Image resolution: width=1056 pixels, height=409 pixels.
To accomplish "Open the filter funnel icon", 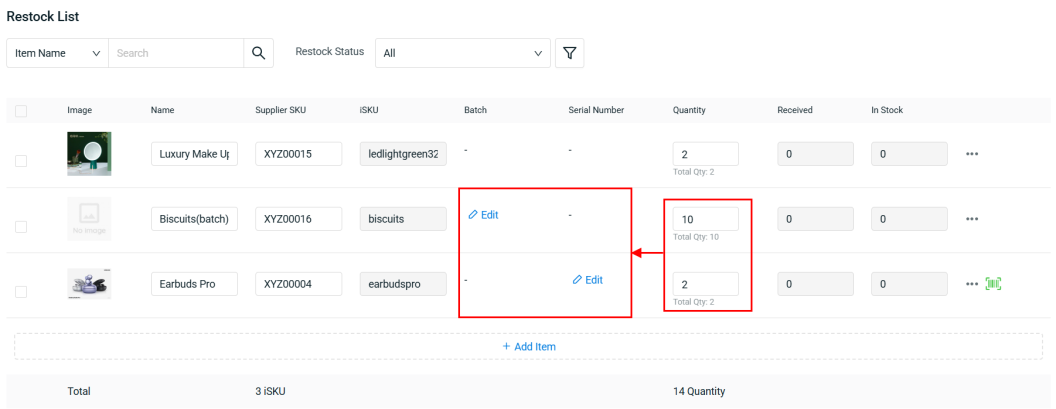I will coord(569,53).
